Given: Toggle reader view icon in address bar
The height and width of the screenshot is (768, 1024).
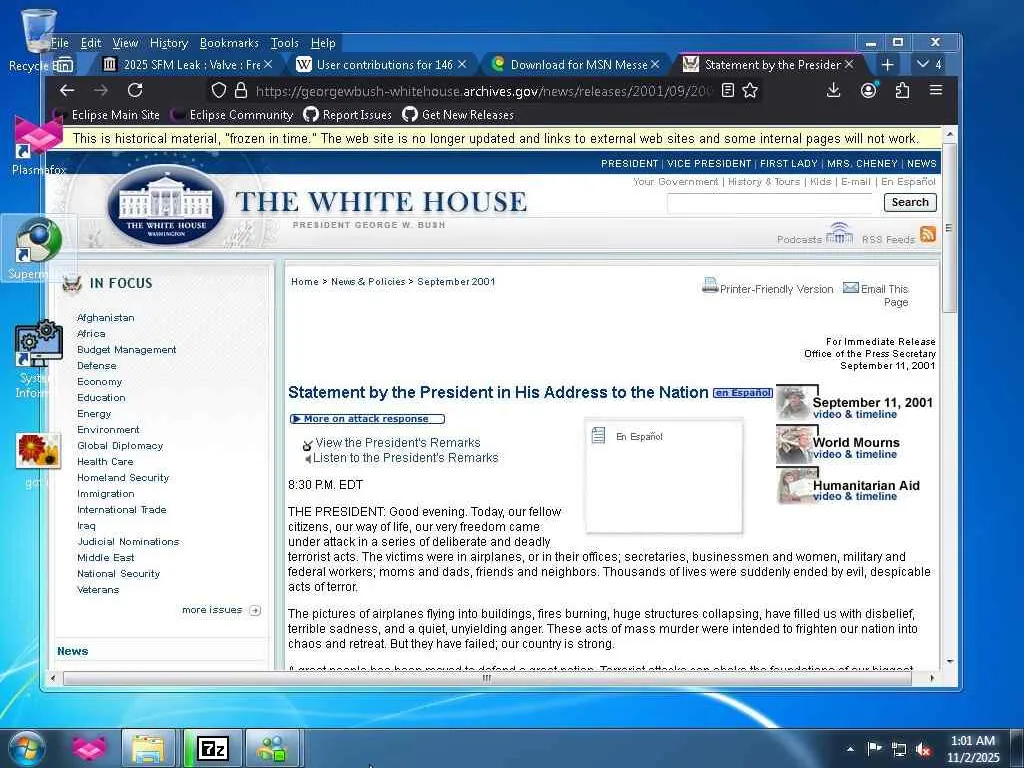Looking at the screenshot, I should [728, 90].
